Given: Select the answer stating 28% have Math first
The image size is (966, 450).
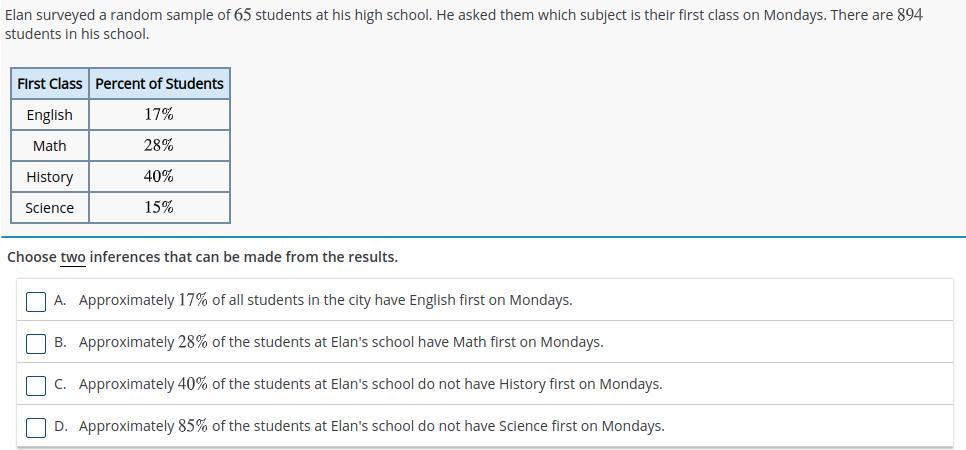Looking at the screenshot, I should [484, 342].
